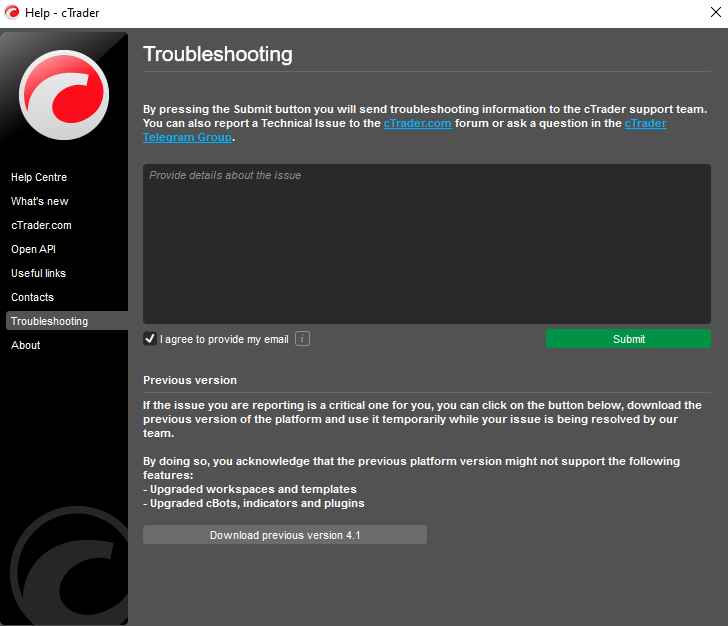Uncheck I agree to provide my email
This screenshot has width=728, height=626.
[x=150, y=339]
